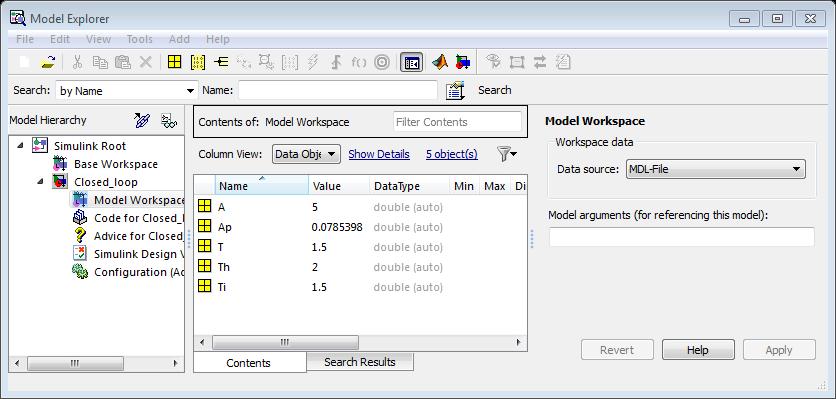The width and height of the screenshot is (836, 399).
Task: Click the pencil icon in Model Hierarchy header
Action: [x=142, y=120]
